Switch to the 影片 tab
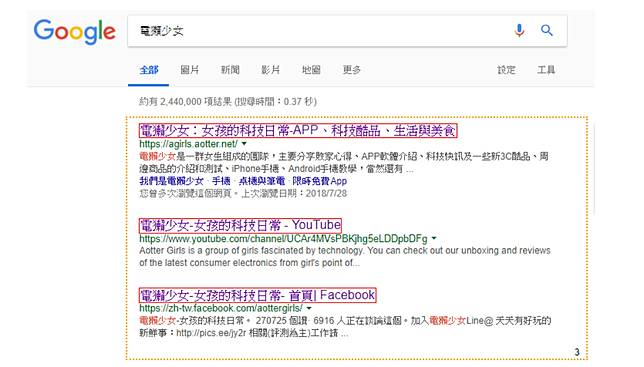The height and width of the screenshot is (367, 644). coord(271,70)
